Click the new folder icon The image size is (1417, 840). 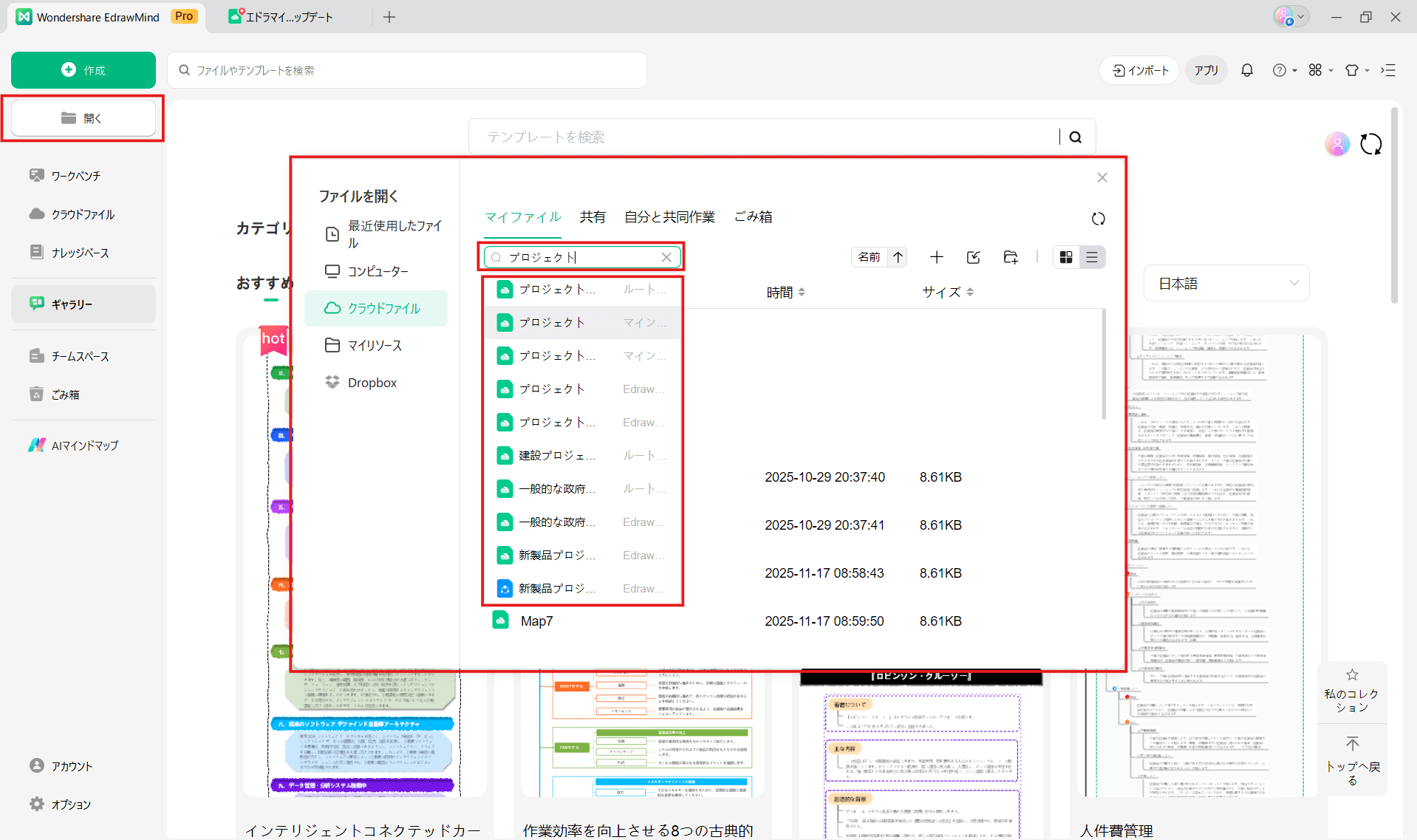[x=1010, y=257]
